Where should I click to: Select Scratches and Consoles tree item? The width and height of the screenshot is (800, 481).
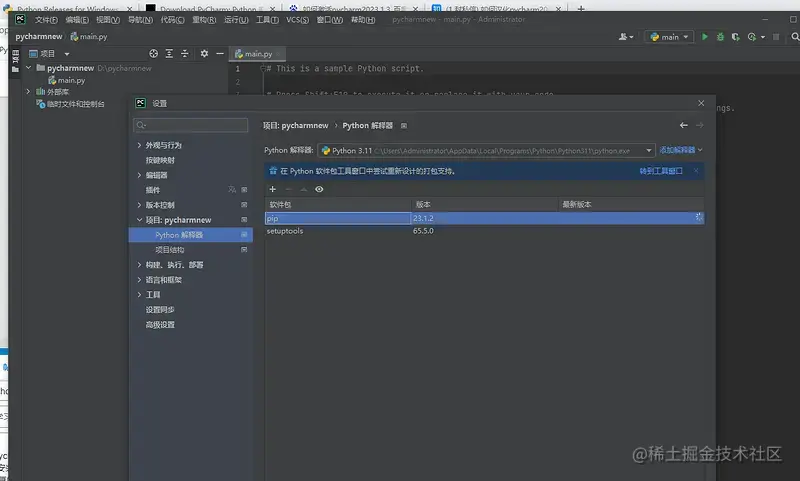pos(70,104)
